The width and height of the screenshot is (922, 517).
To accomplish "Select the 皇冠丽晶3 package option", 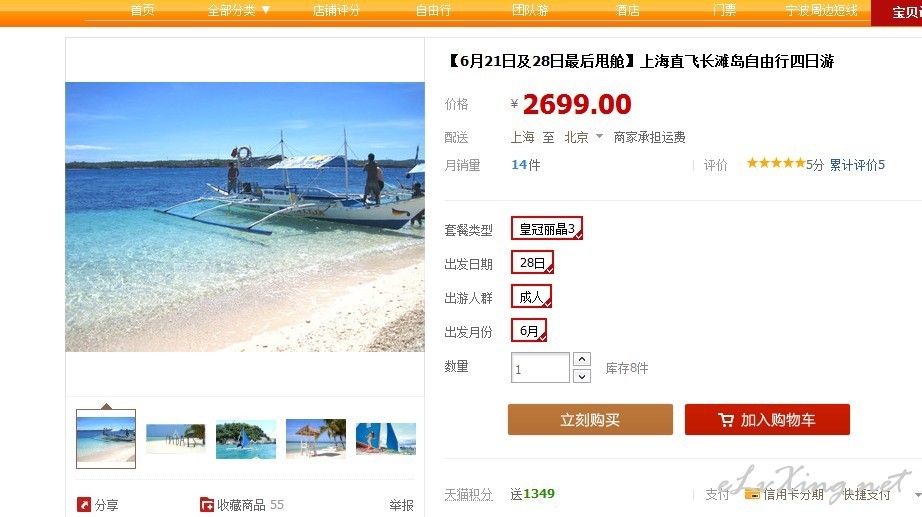I will (x=547, y=228).
